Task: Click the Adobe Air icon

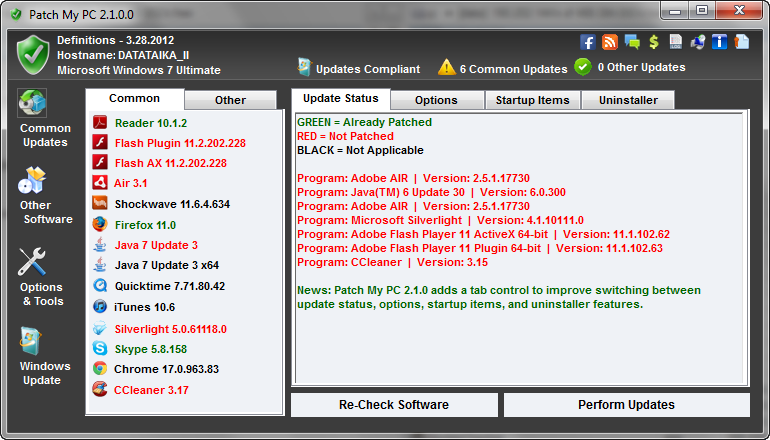Action: click(100, 183)
